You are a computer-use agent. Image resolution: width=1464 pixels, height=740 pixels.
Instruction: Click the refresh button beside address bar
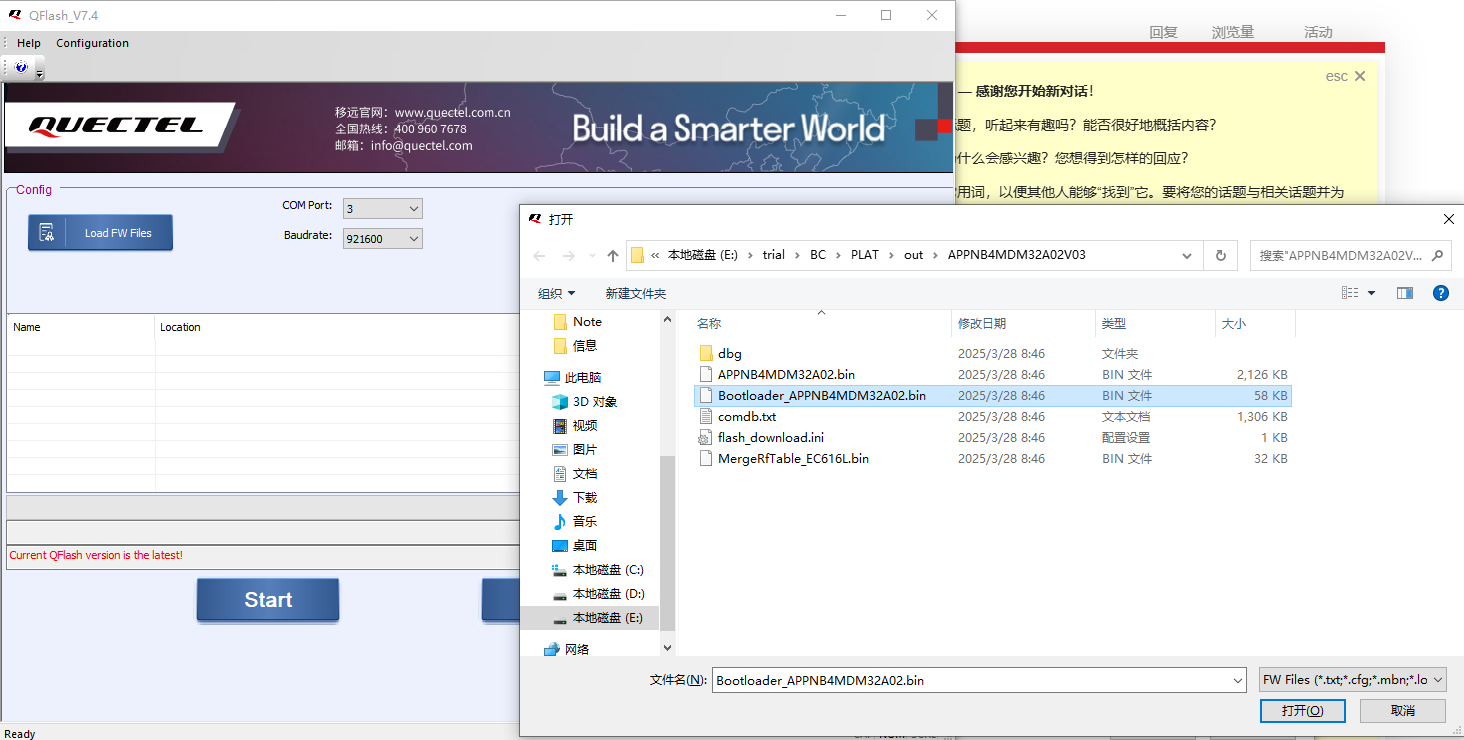pyautogui.click(x=1220, y=255)
